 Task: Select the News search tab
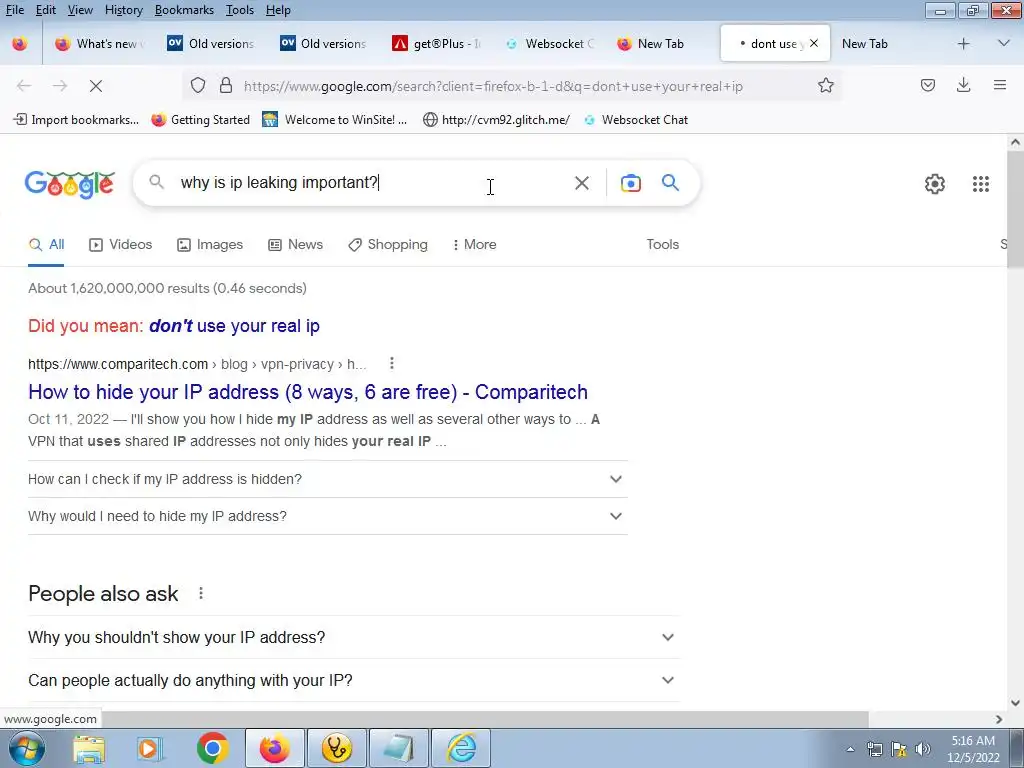click(295, 244)
